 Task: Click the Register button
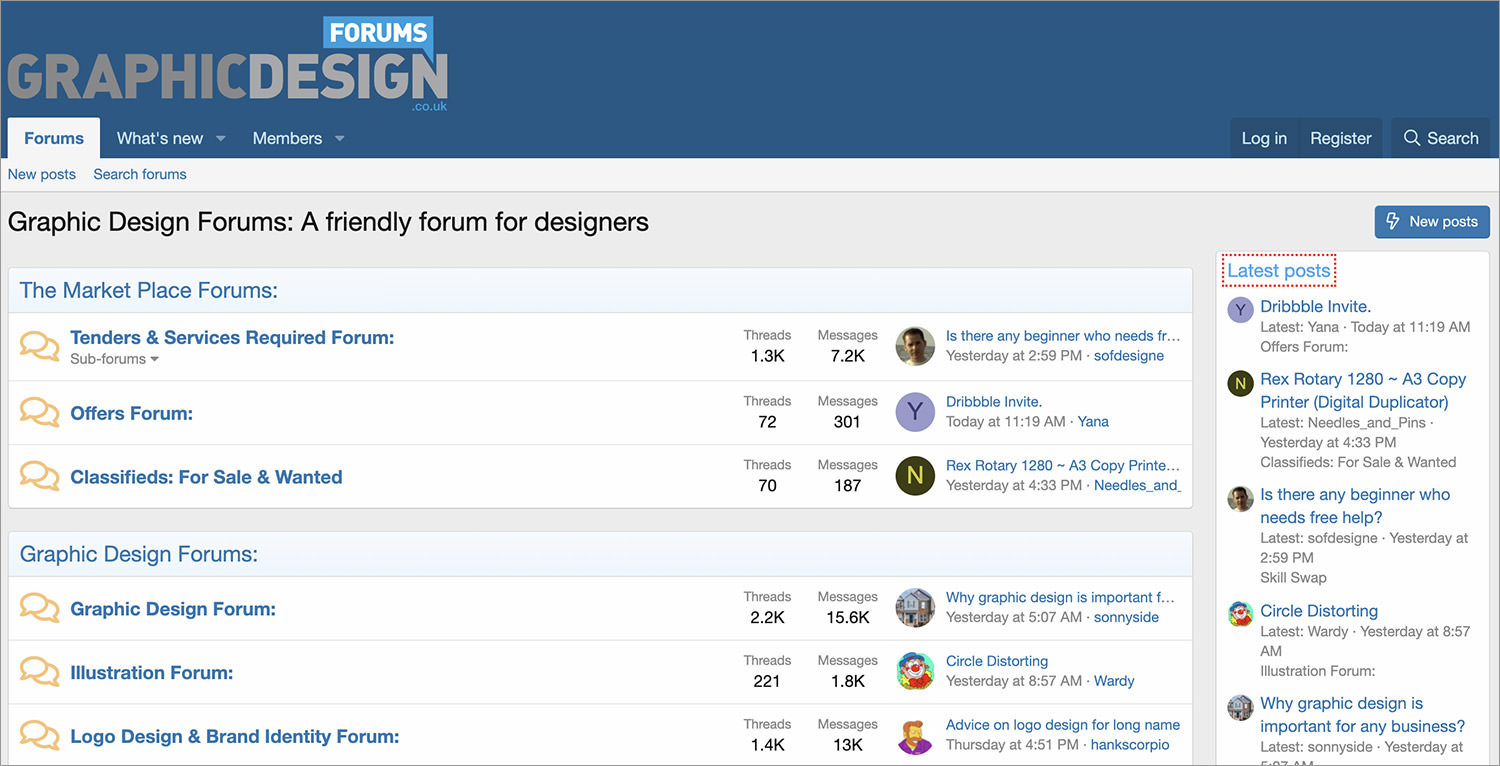tap(1340, 137)
